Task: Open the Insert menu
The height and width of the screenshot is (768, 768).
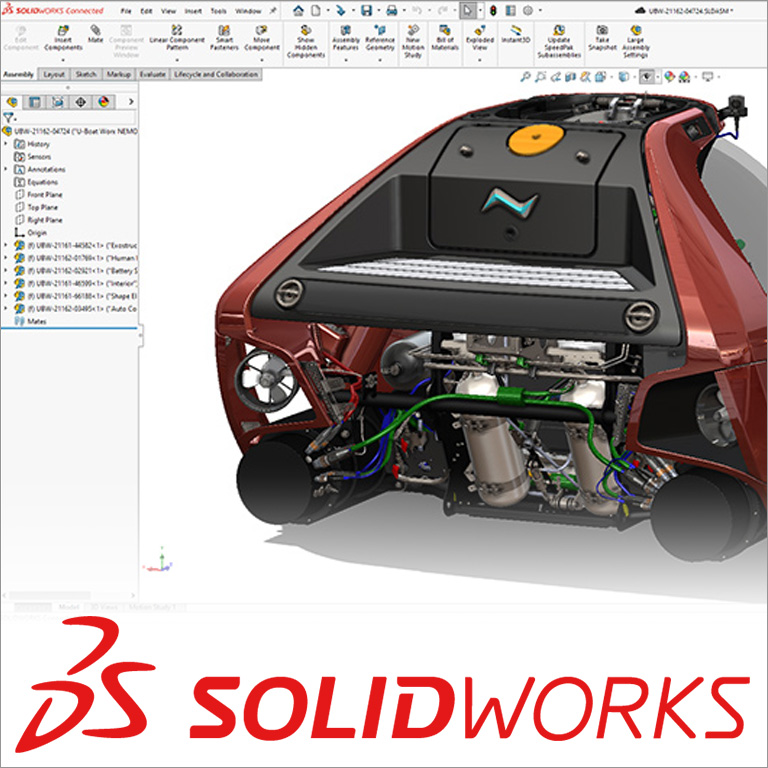Action: click(192, 11)
